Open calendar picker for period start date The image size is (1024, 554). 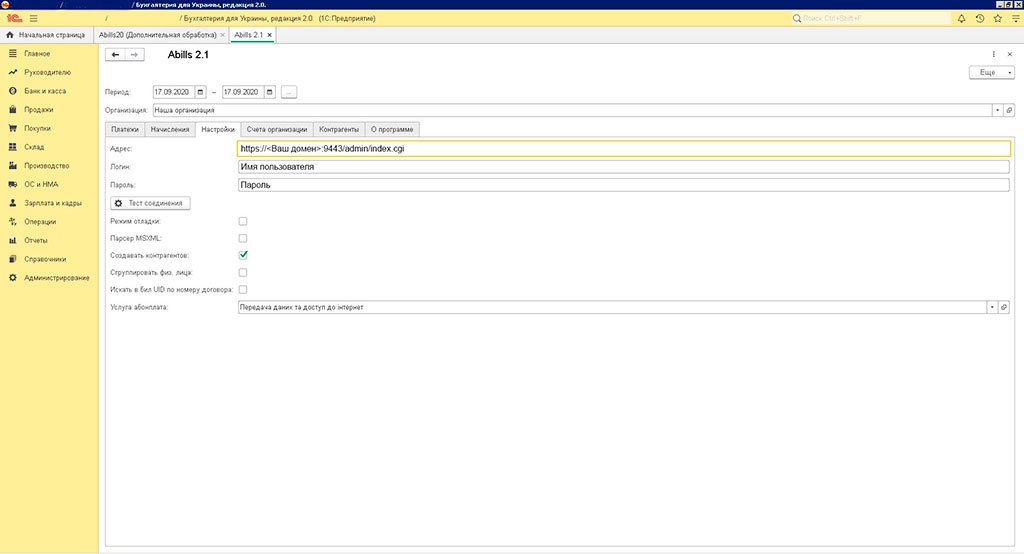(200, 92)
